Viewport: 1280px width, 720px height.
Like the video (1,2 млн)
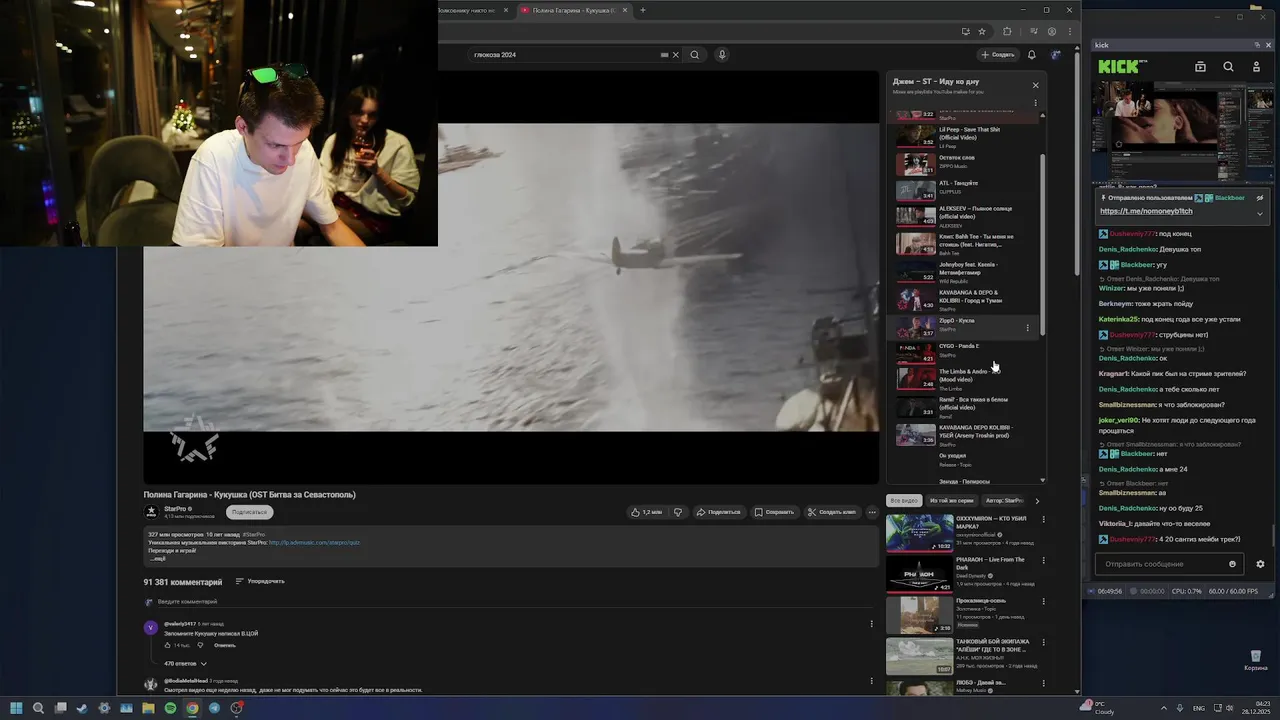646,512
